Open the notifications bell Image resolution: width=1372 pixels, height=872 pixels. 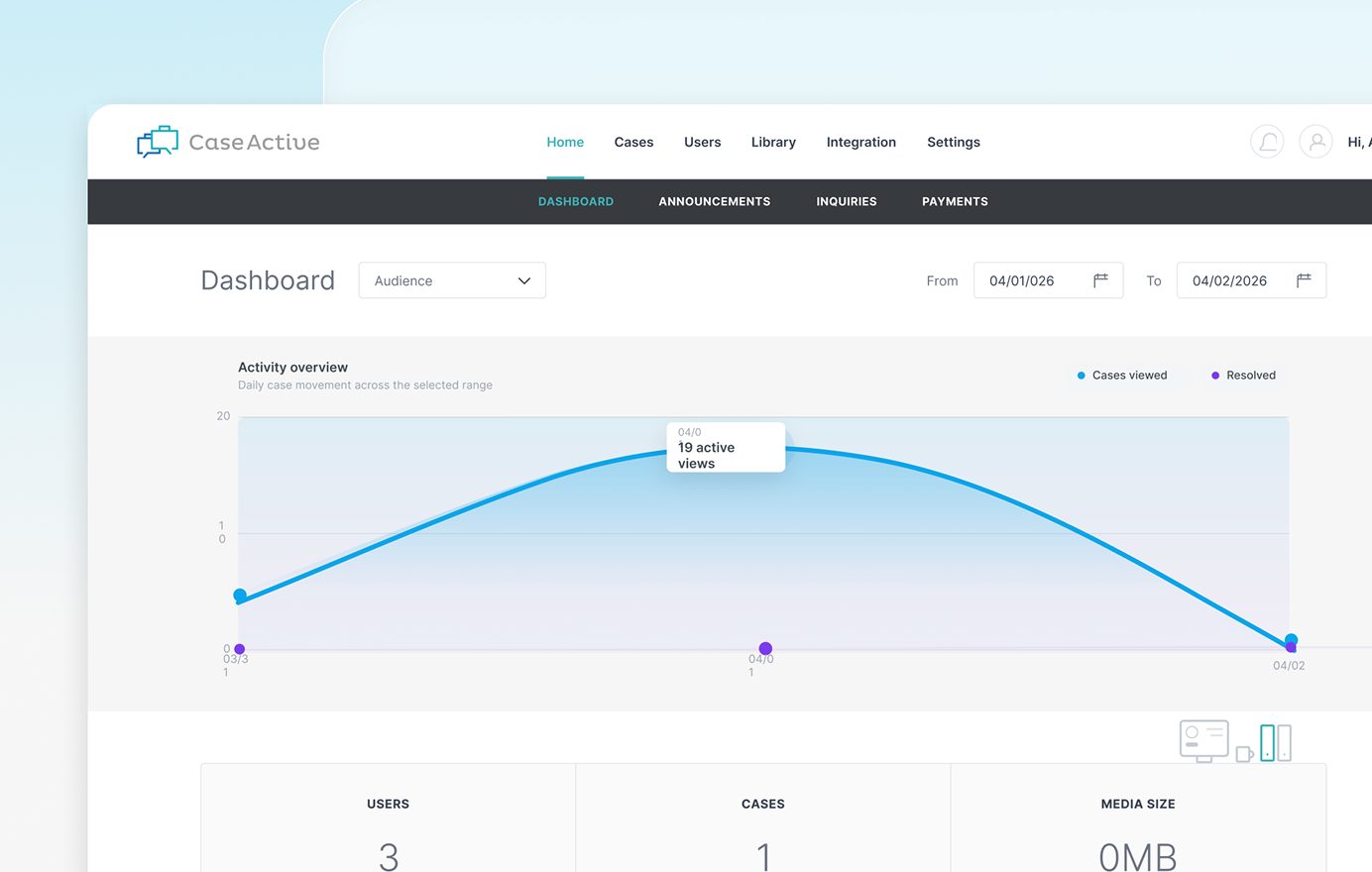pyautogui.click(x=1267, y=142)
